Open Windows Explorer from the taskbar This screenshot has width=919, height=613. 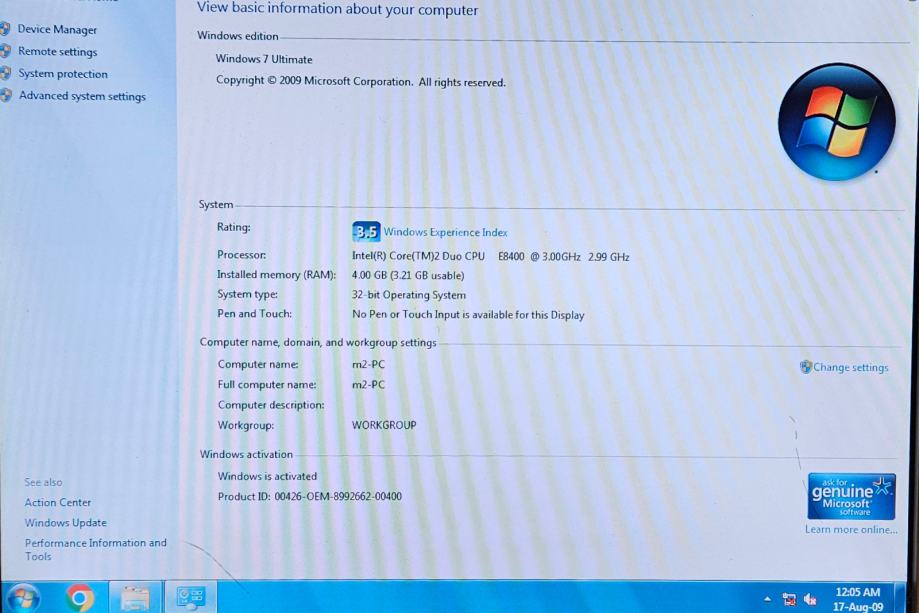tap(135, 598)
